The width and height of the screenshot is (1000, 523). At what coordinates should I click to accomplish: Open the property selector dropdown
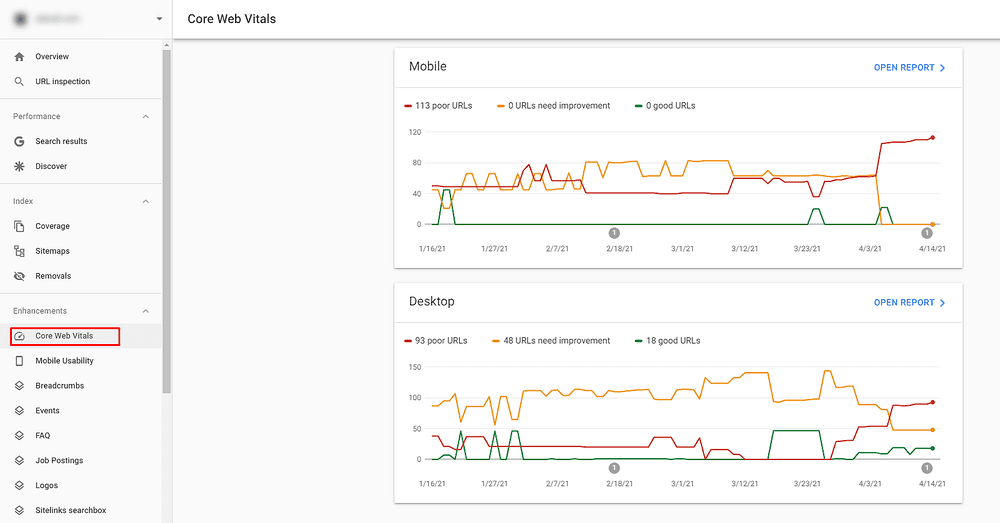tap(159, 19)
